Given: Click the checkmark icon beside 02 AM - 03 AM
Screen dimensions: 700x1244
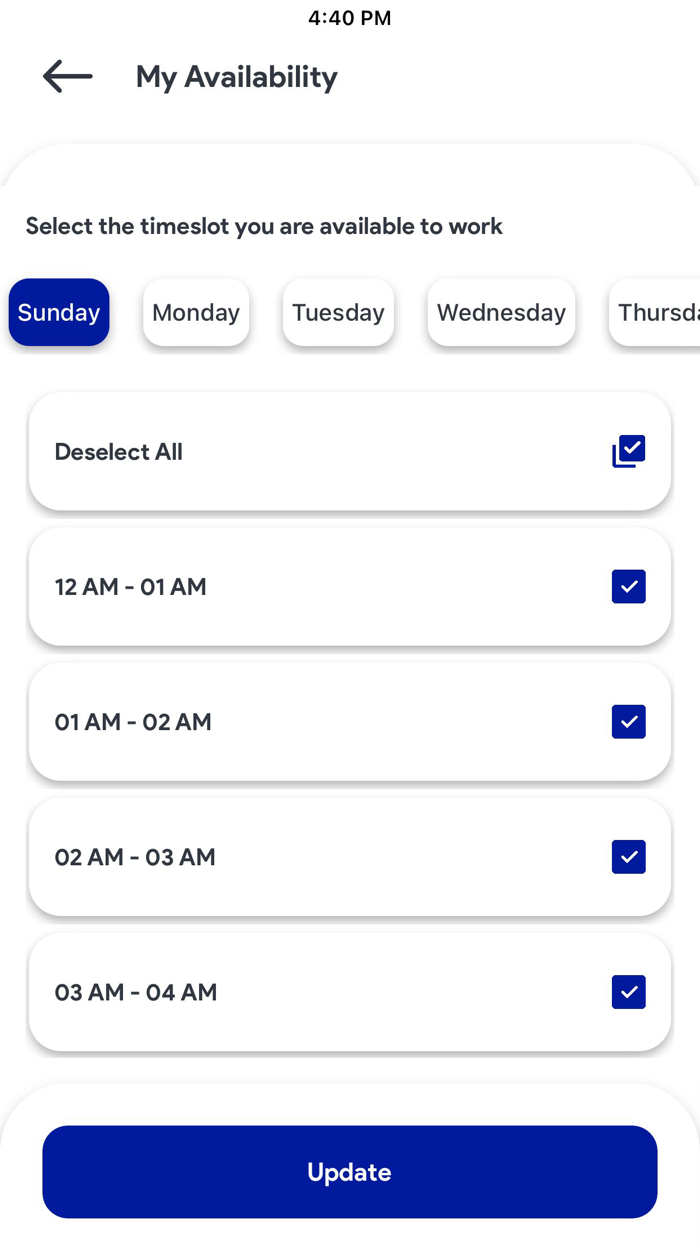Looking at the screenshot, I should pos(628,856).
